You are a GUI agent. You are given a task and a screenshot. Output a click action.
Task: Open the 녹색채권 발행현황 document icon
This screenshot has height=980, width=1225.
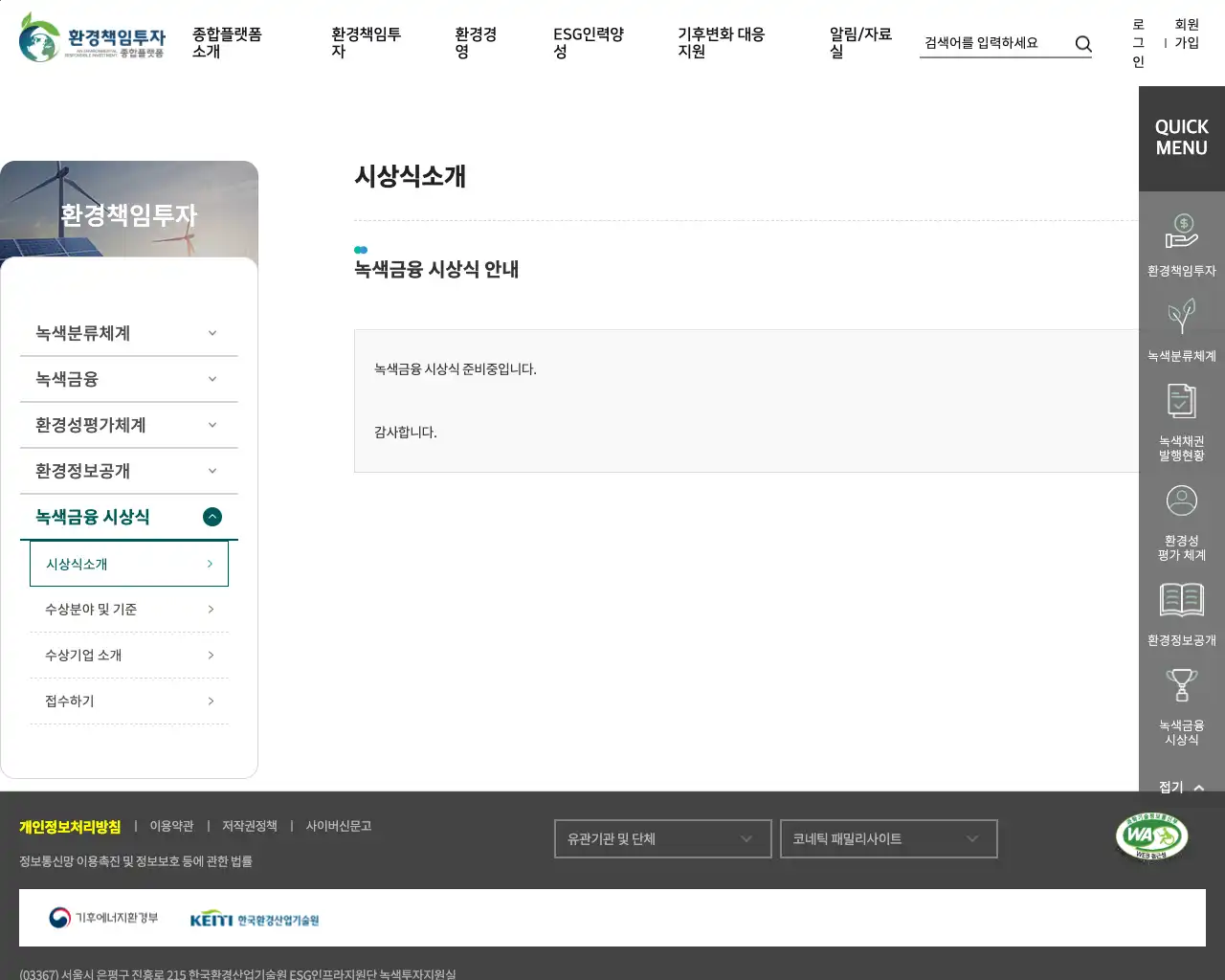tap(1182, 402)
